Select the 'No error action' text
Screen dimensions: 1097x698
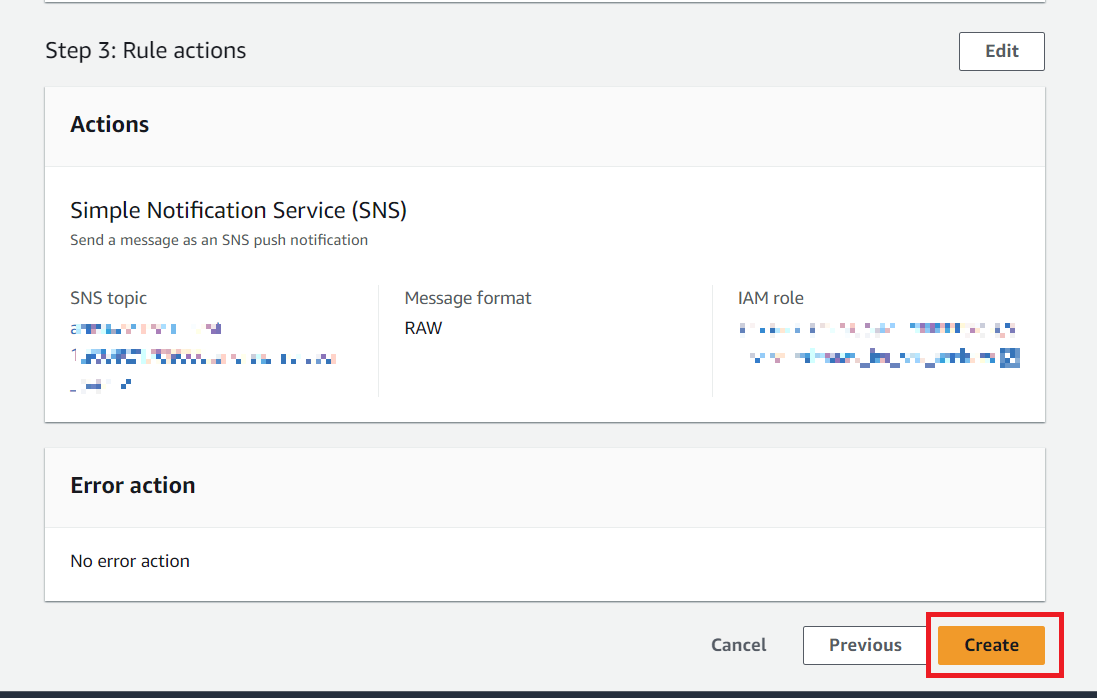point(129,561)
